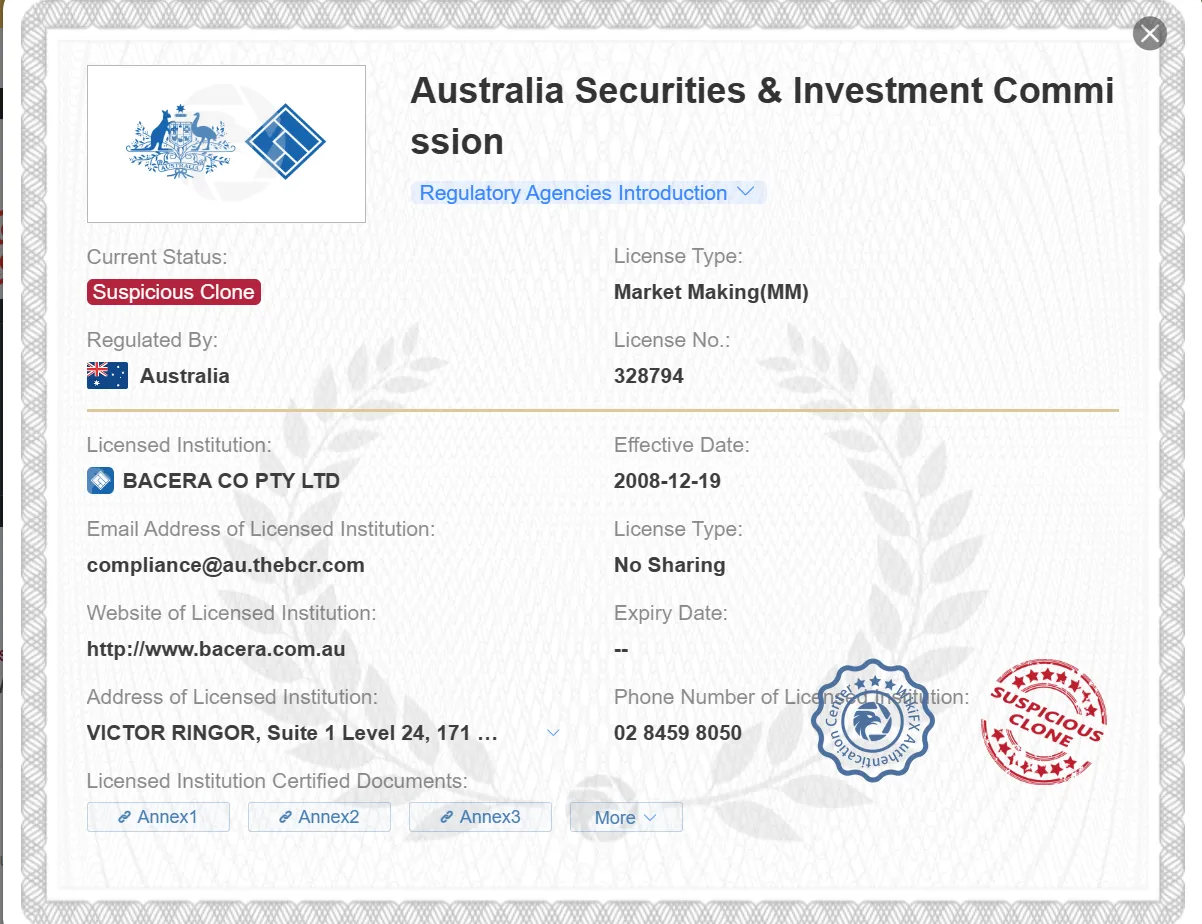Click the Suspicious Clone status badge

click(x=174, y=292)
